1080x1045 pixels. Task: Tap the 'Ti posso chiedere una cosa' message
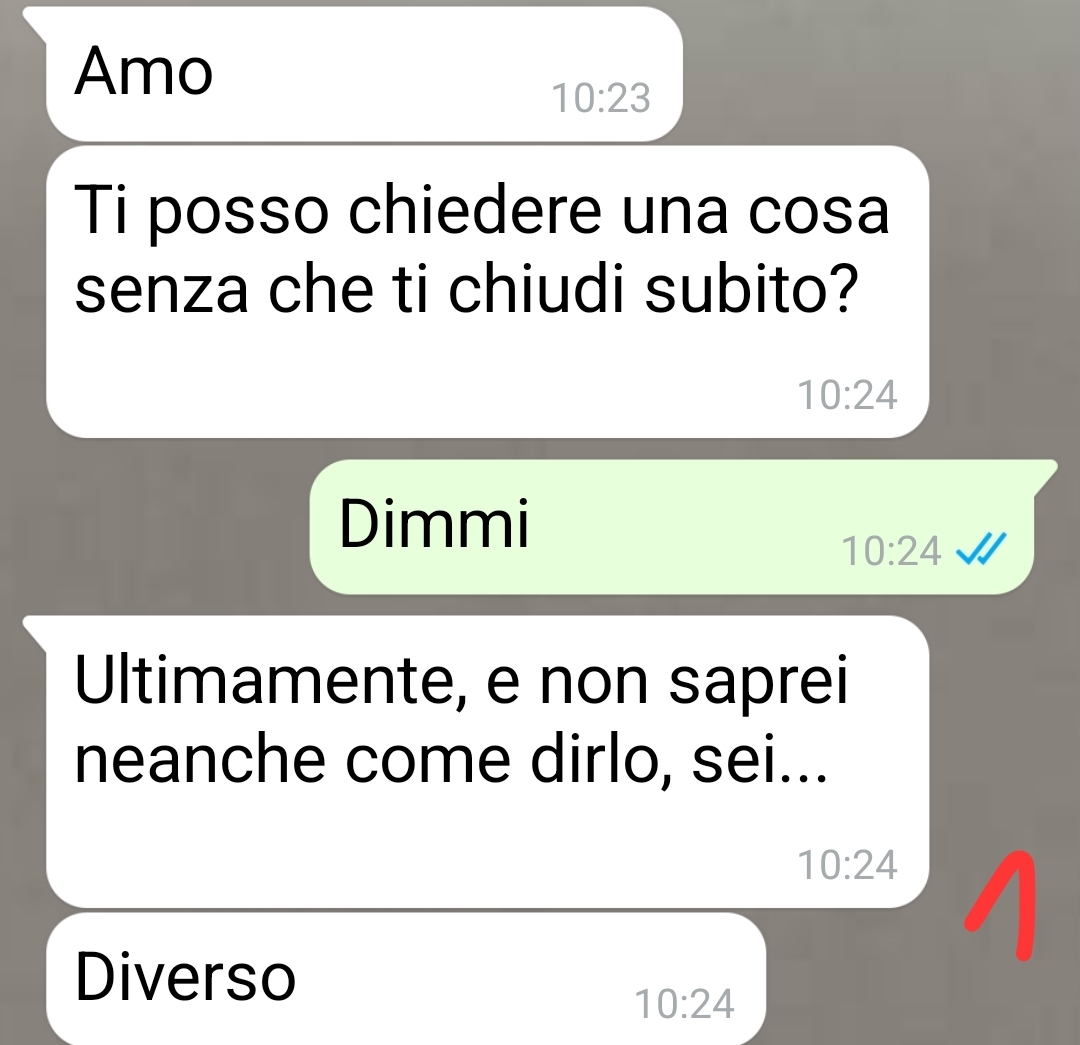487,291
